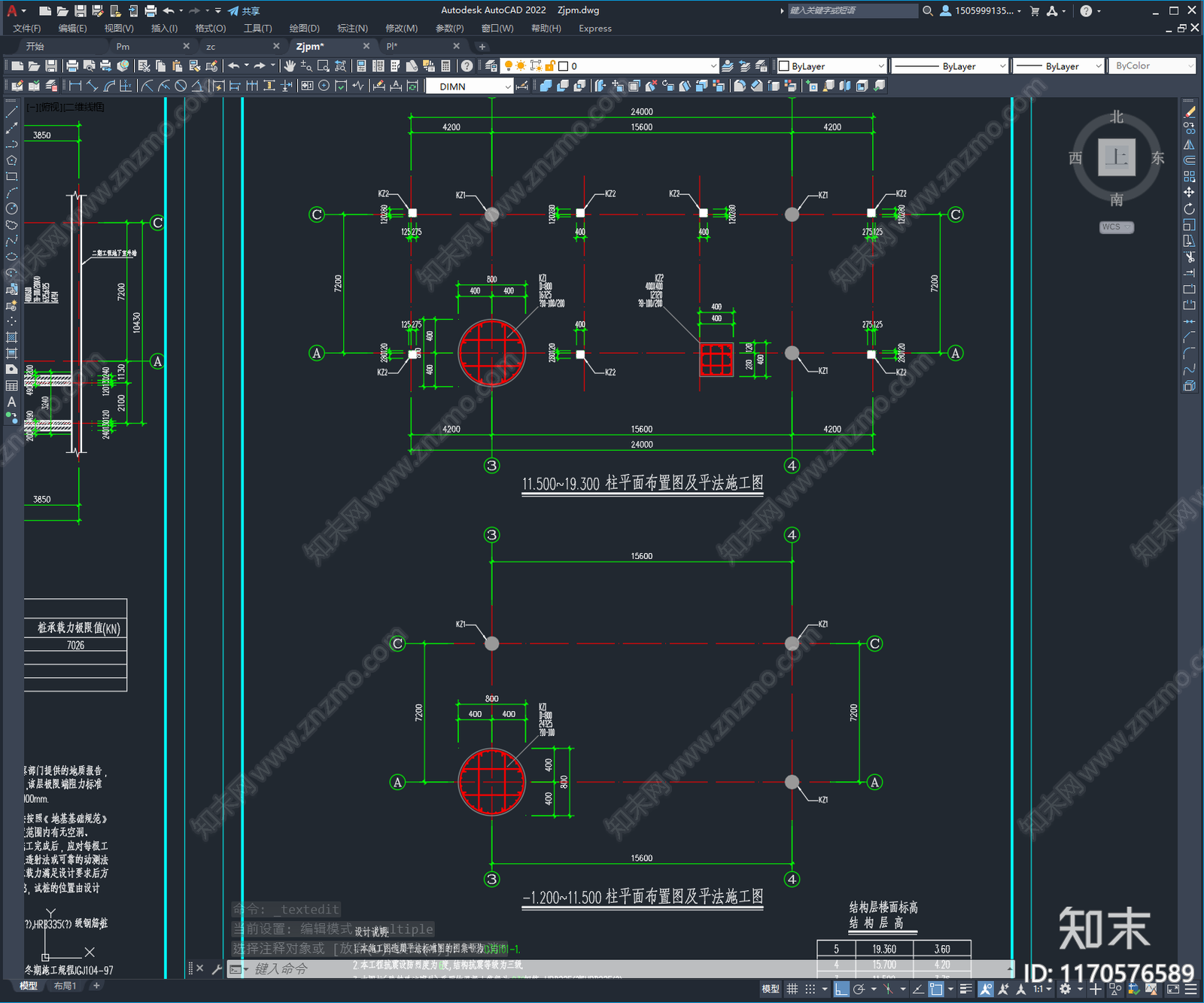Click the 上 top face of the ViewCube
The width and height of the screenshot is (1204, 1003).
1116,157
